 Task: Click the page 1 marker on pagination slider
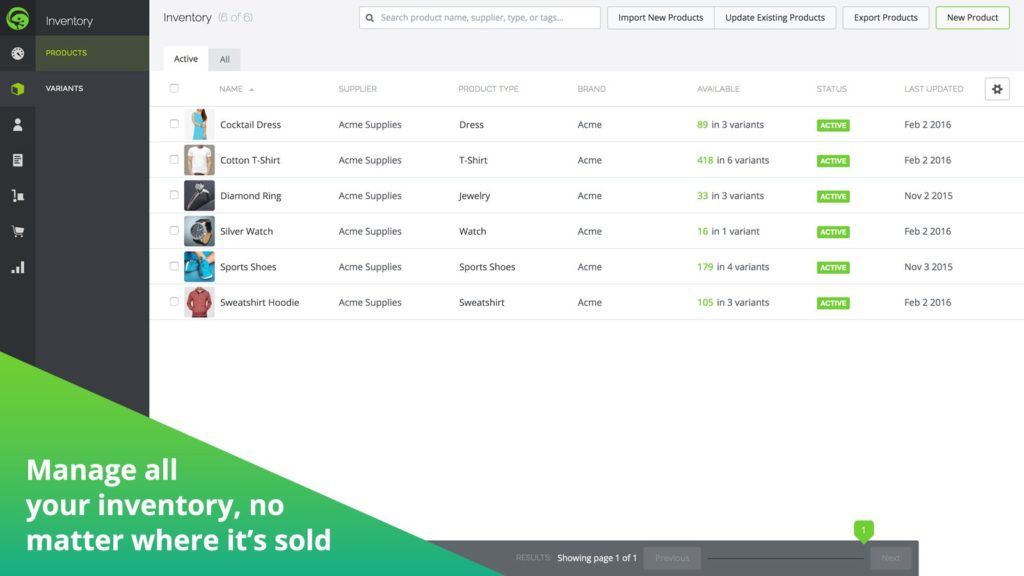tap(863, 530)
